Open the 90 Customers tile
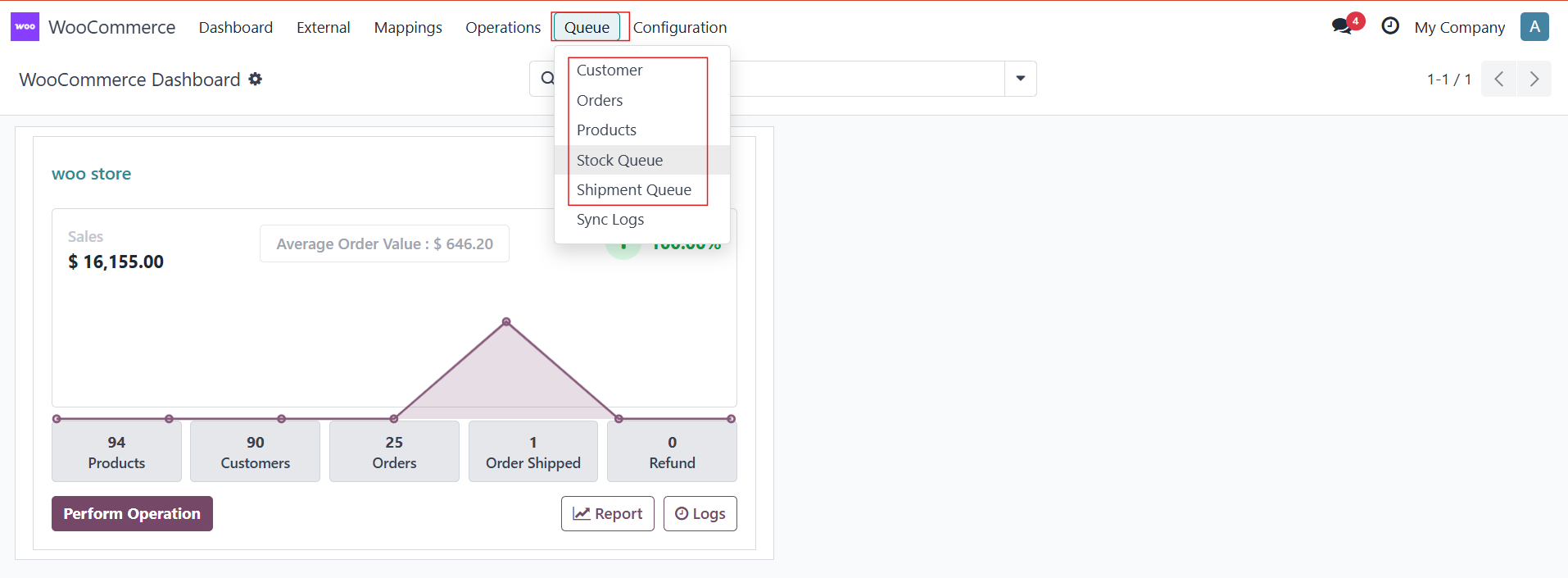 (255, 452)
